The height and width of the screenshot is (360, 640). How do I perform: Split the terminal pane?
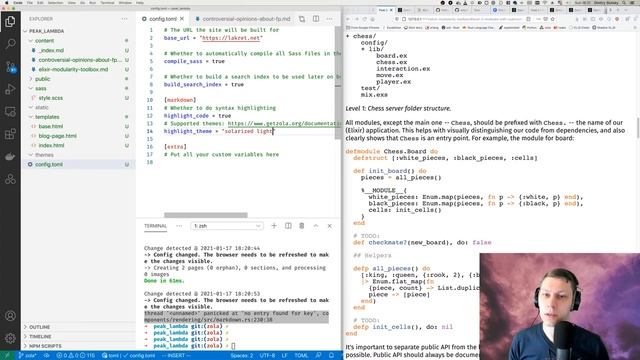tap(288, 226)
